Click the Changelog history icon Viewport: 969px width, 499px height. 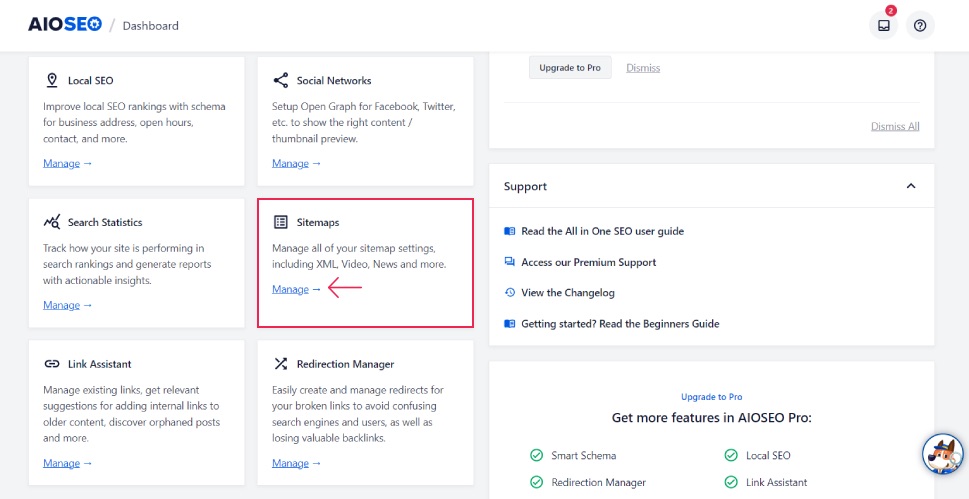[510, 292]
